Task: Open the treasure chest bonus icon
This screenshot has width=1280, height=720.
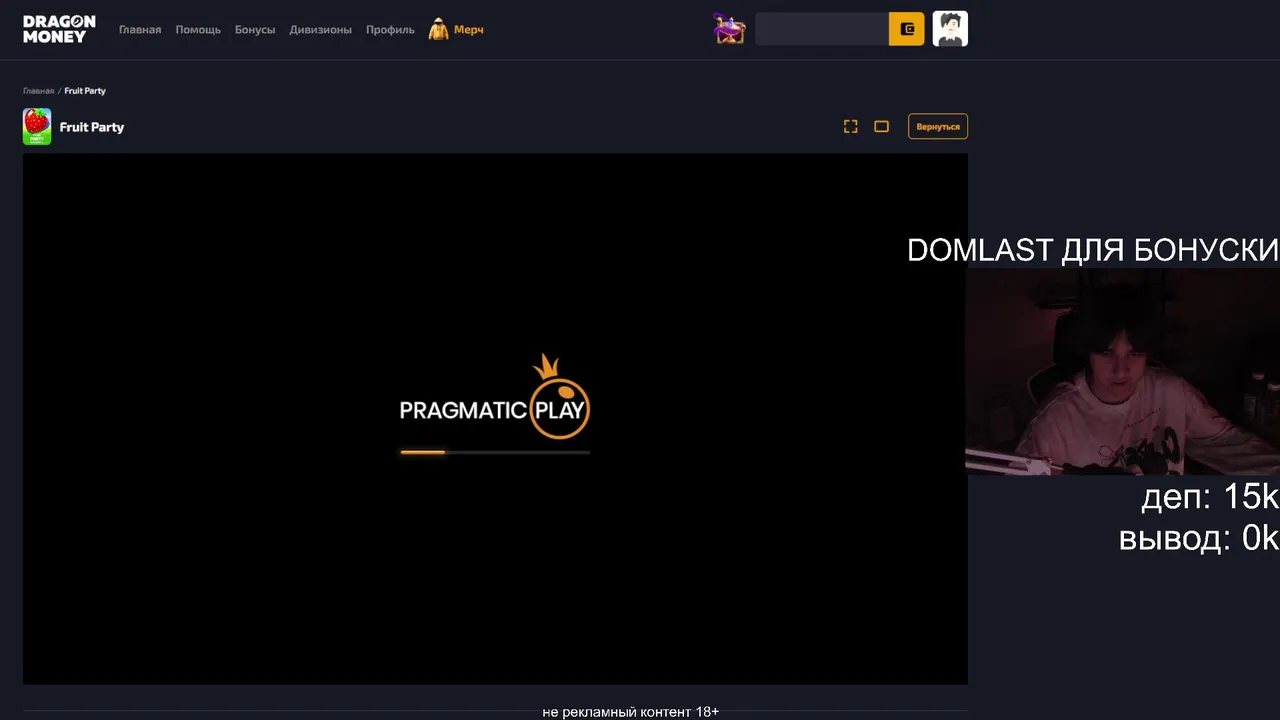Action: pos(729,28)
